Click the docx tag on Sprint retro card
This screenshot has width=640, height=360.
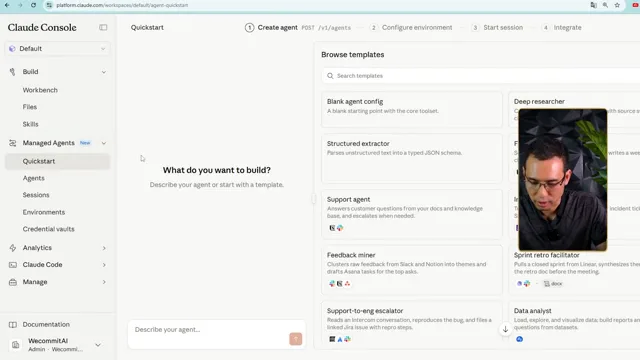pos(553,284)
